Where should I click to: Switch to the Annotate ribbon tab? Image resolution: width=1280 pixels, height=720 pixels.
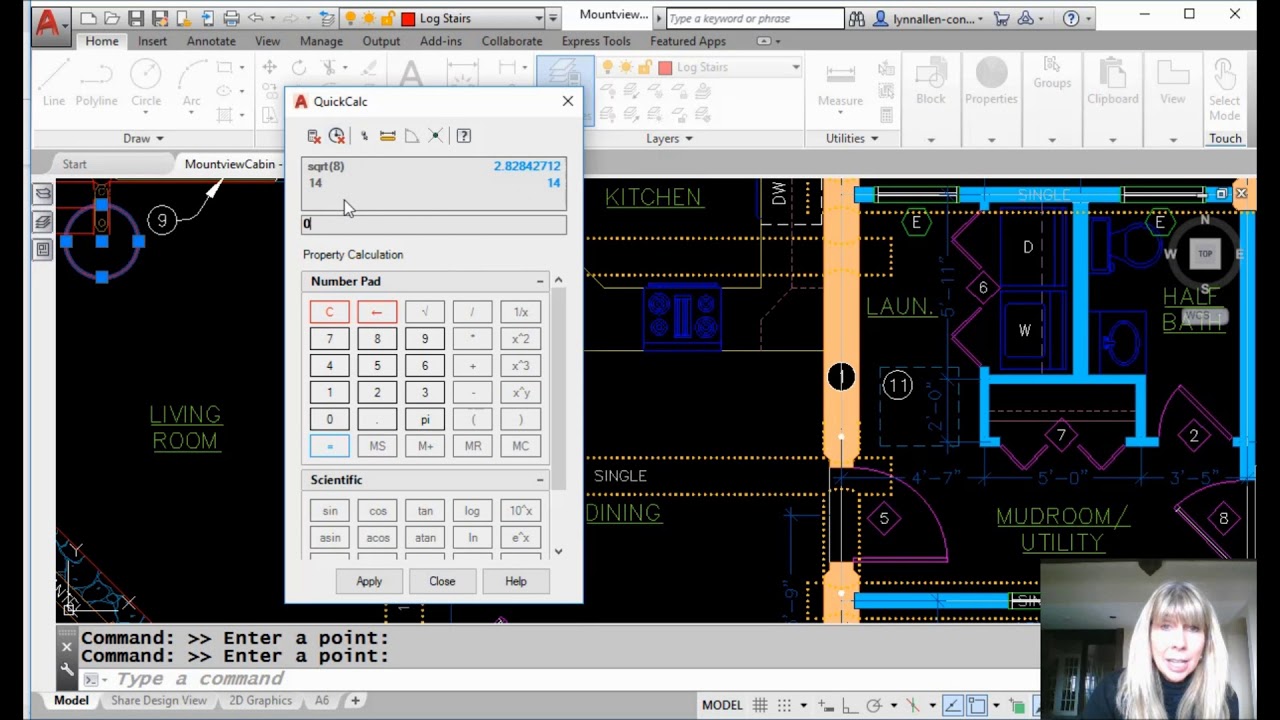[211, 41]
